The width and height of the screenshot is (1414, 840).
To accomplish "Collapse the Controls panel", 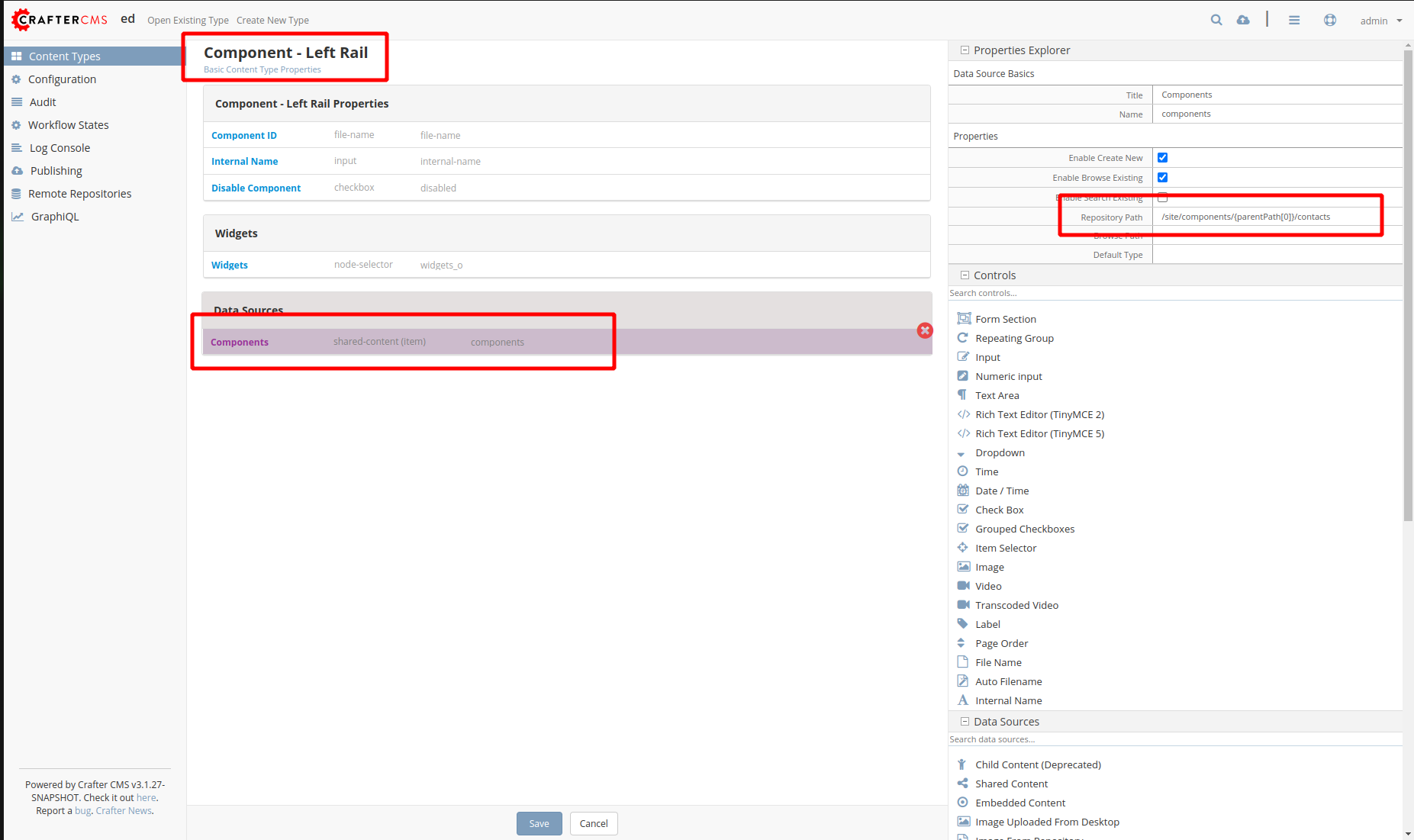I will [965, 275].
